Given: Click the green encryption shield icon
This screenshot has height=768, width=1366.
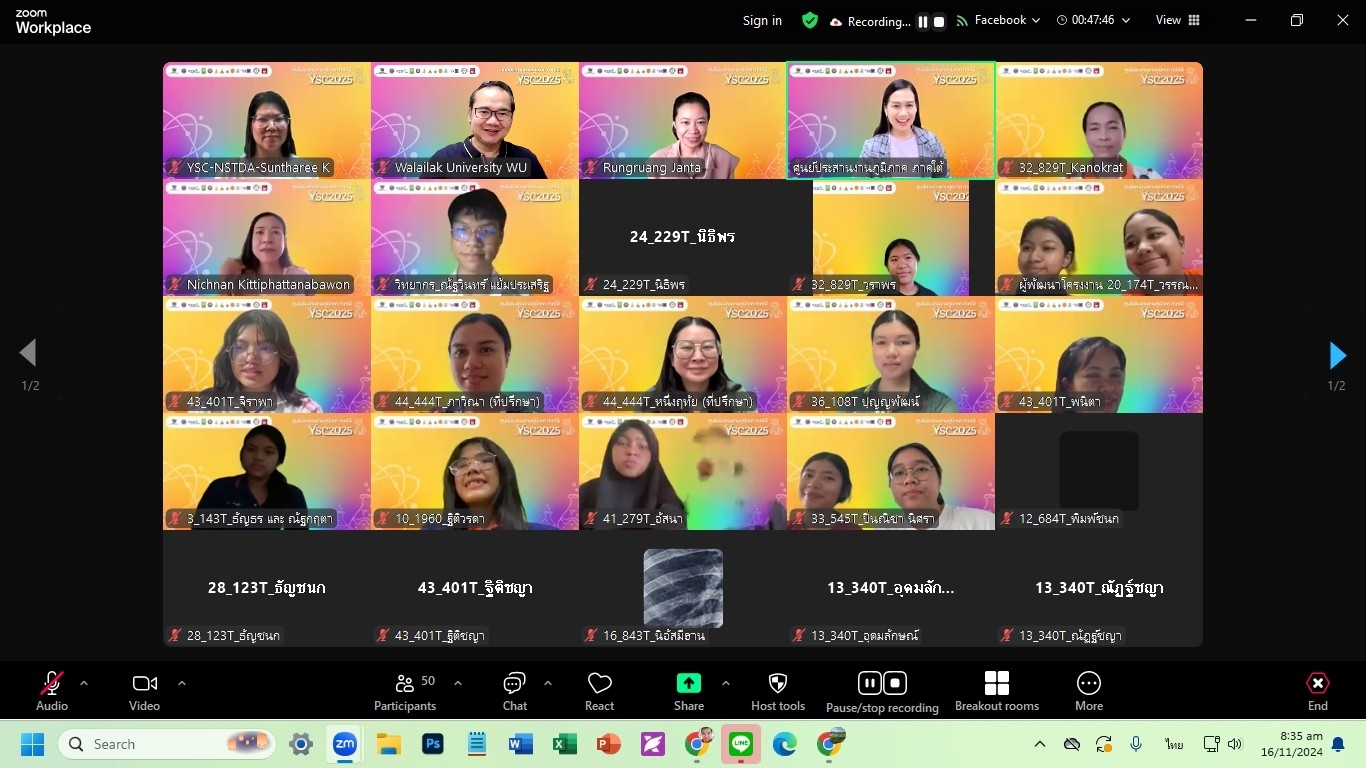Looking at the screenshot, I should click(810, 20).
